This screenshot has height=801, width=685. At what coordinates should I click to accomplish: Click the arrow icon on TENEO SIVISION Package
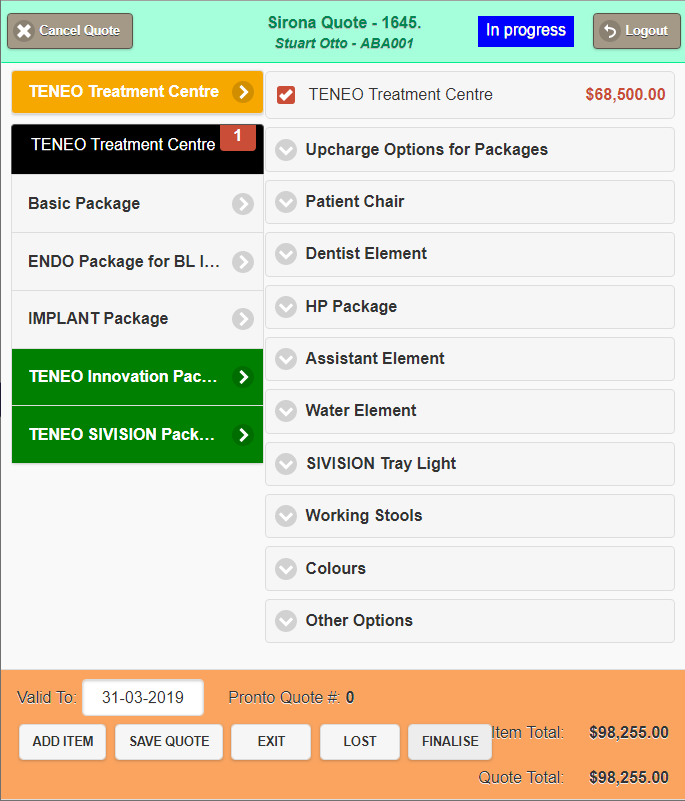tap(242, 435)
